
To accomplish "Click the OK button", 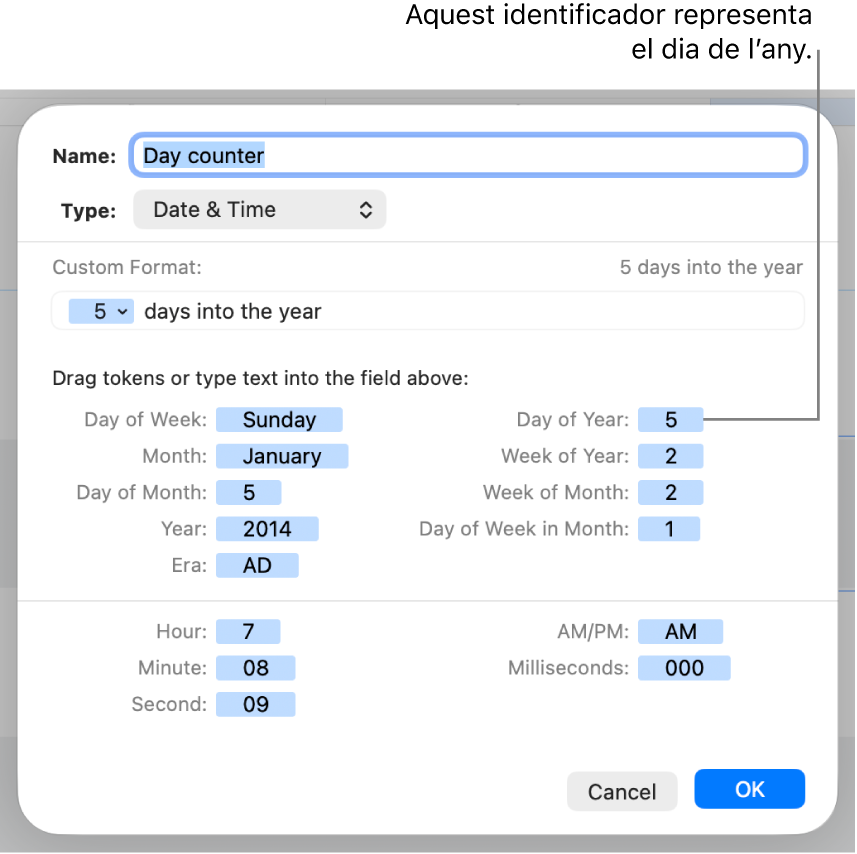I will tap(749, 789).
